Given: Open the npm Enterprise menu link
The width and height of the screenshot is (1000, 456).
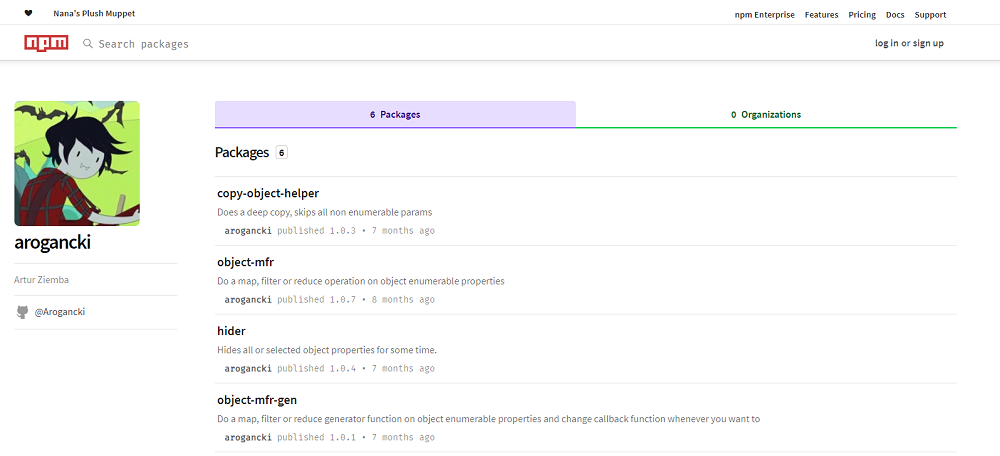Looking at the screenshot, I should click(764, 15).
